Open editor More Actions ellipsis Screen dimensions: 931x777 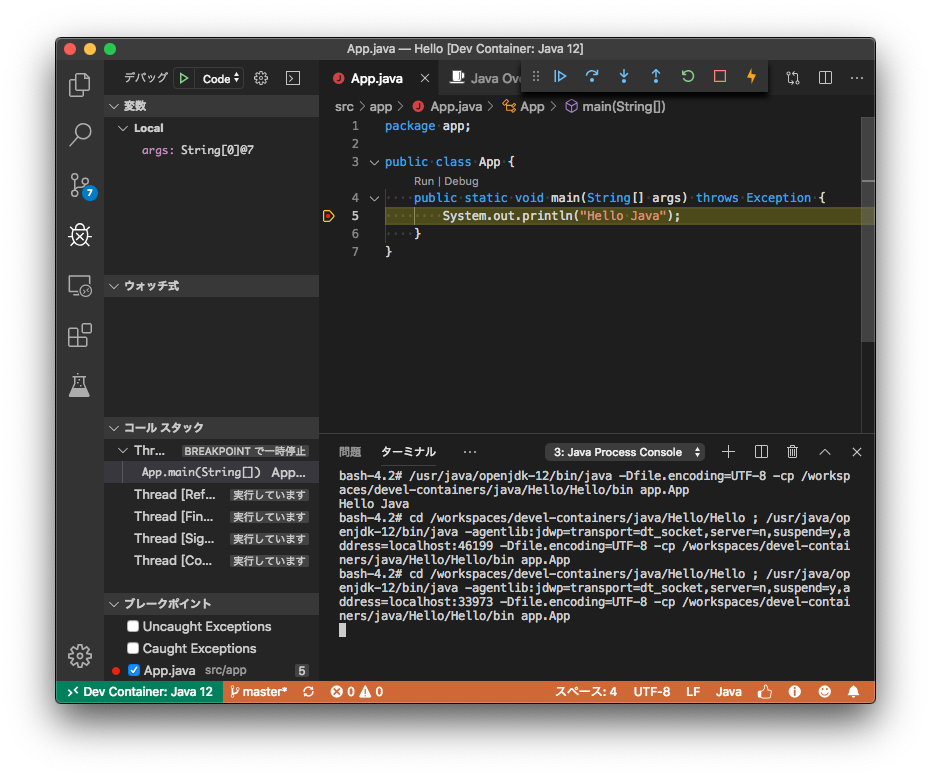pos(856,78)
